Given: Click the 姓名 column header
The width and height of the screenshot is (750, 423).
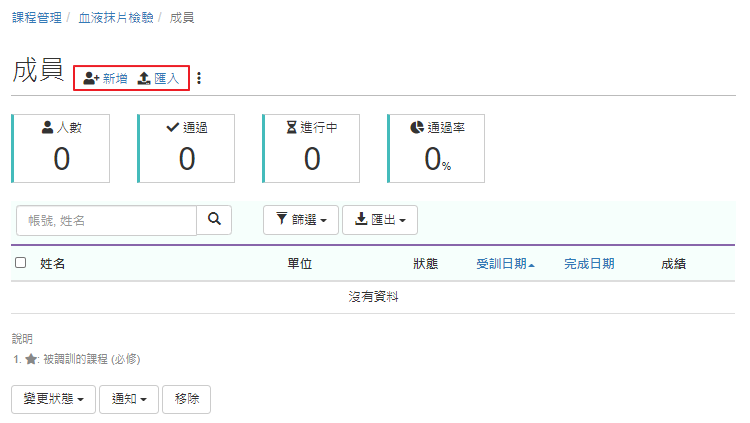Looking at the screenshot, I should [53, 264].
